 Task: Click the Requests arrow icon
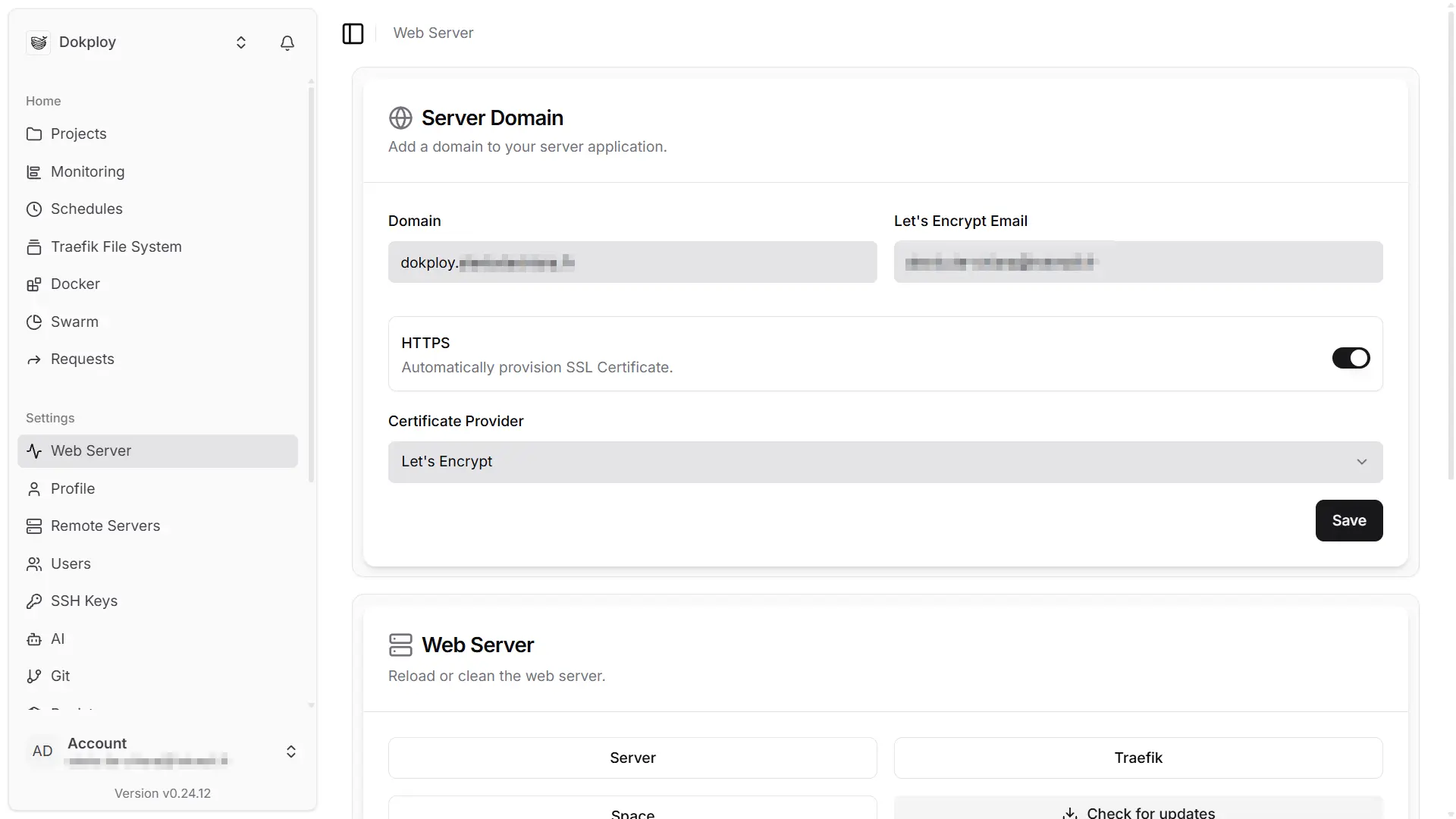[34, 359]
